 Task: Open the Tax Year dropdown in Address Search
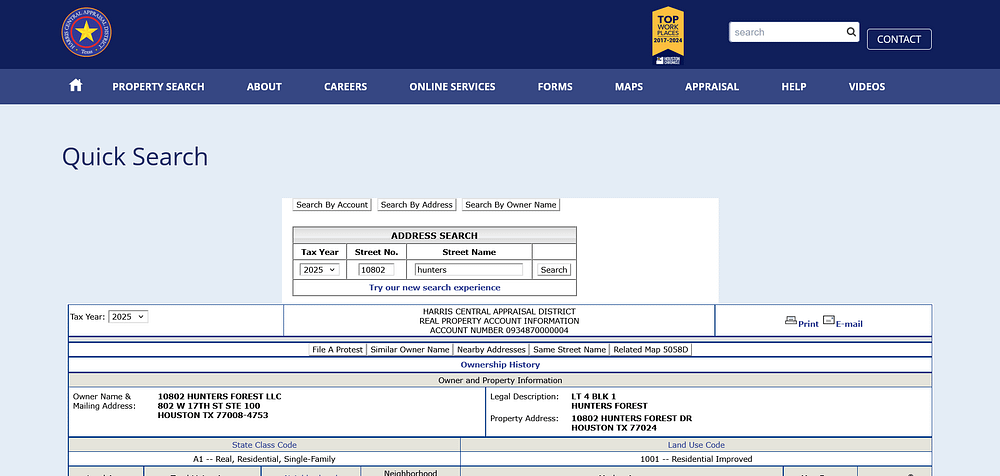pyautogui.click(x=320, y=270)
